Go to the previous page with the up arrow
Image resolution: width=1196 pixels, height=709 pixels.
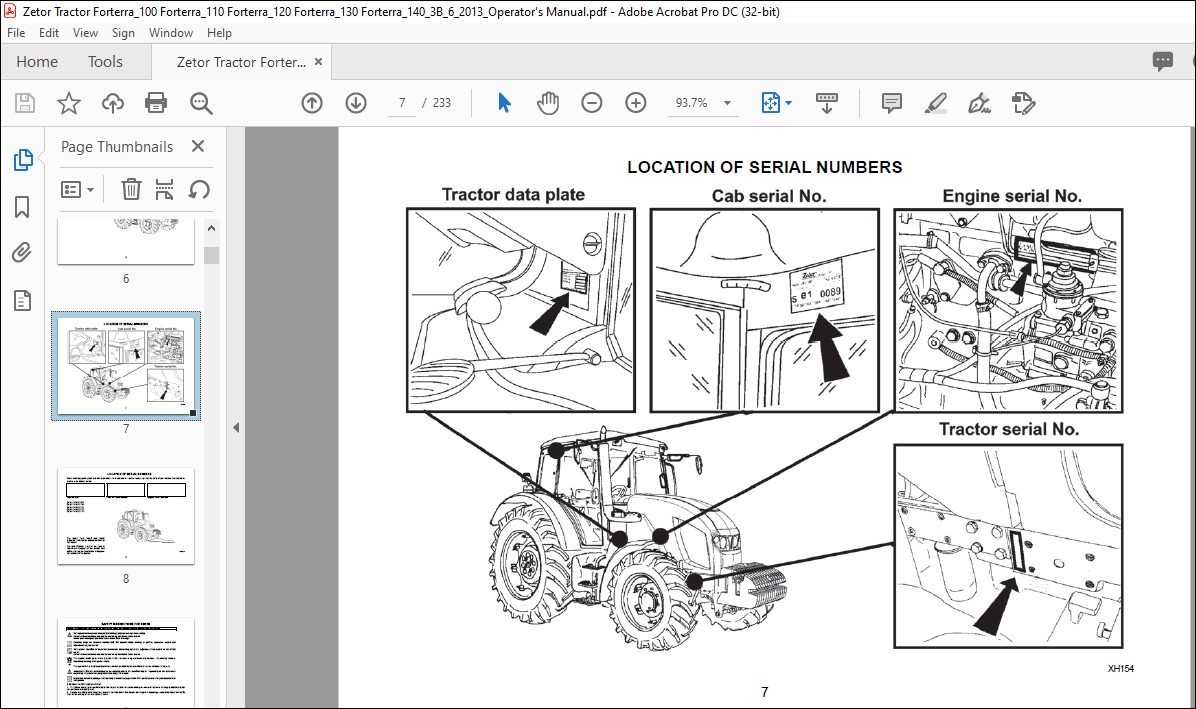312,103
